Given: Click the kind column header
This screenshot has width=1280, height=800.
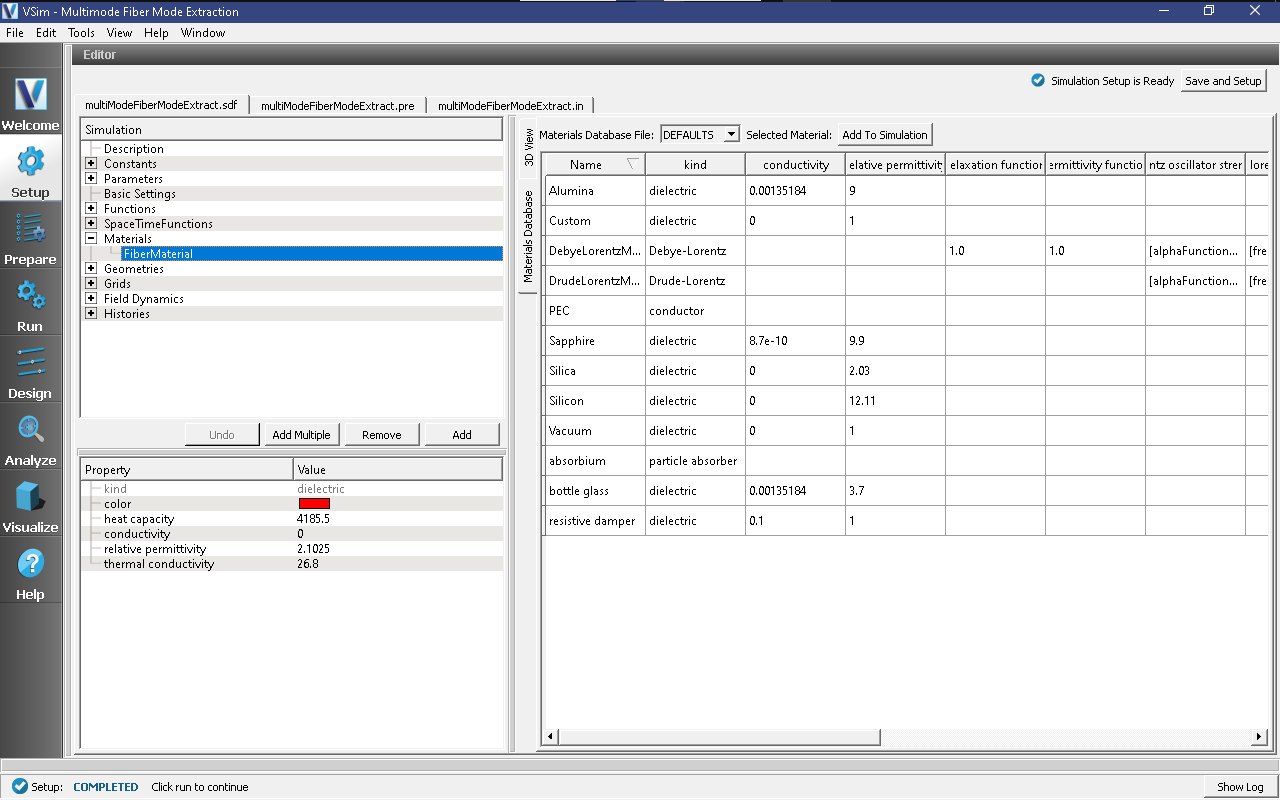Looking at the screenshot, I should pos(695,164).
